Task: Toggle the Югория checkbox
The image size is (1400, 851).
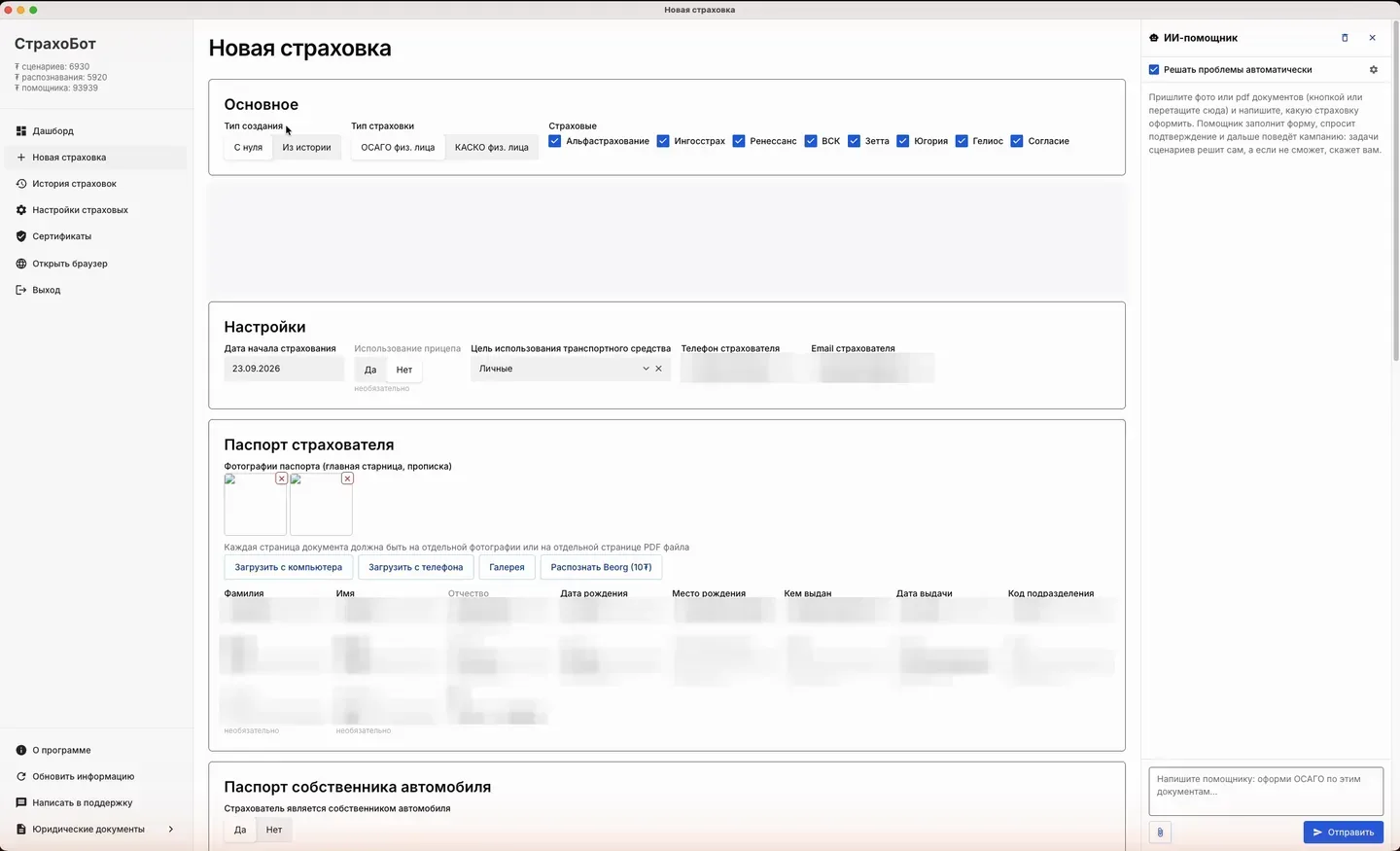Action: point(903,141)
